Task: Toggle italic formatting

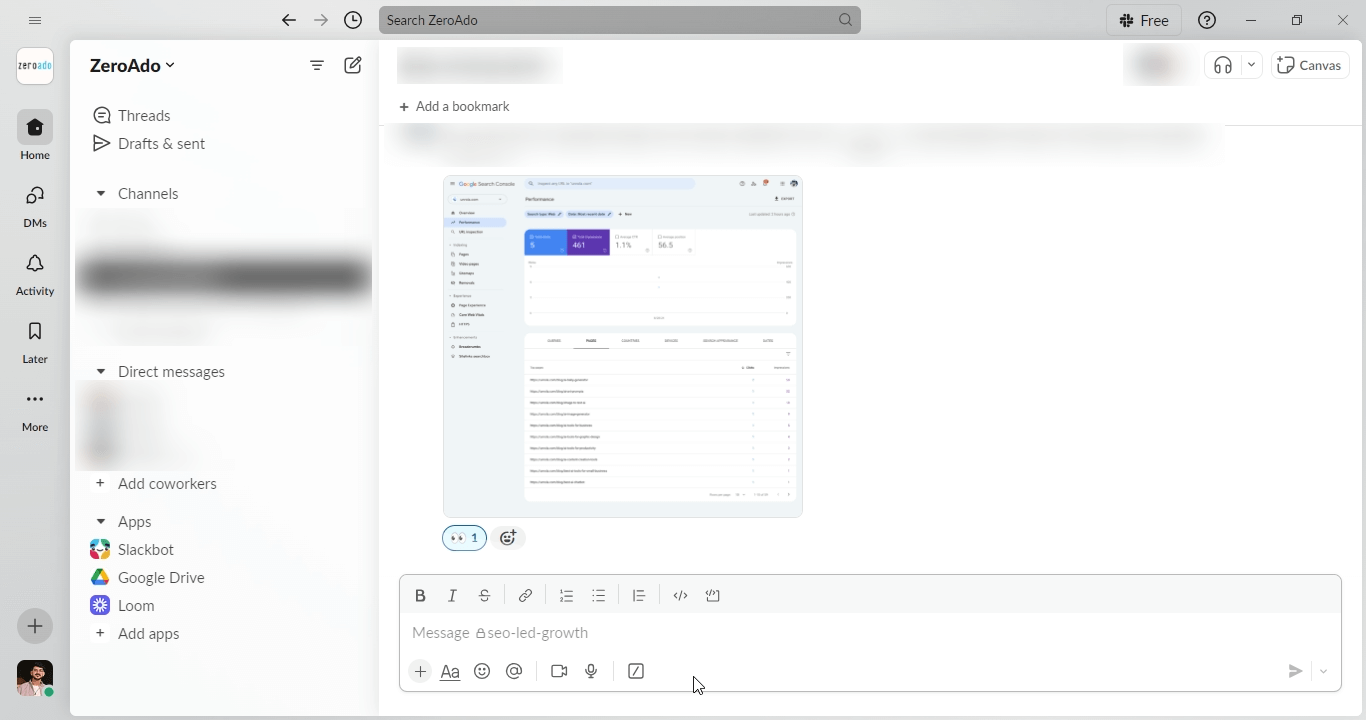Action: click(452, 595)
